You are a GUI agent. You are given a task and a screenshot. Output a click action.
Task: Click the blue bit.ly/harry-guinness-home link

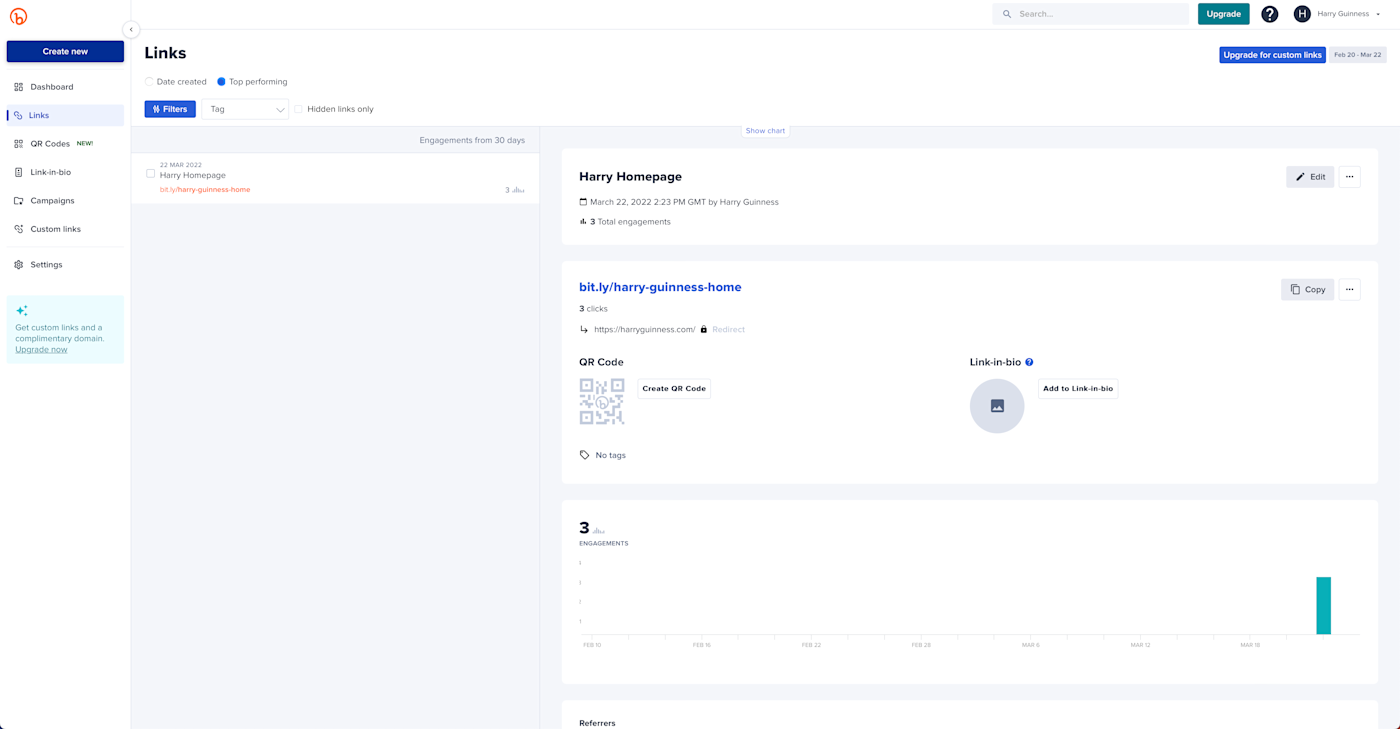(660, 287)
